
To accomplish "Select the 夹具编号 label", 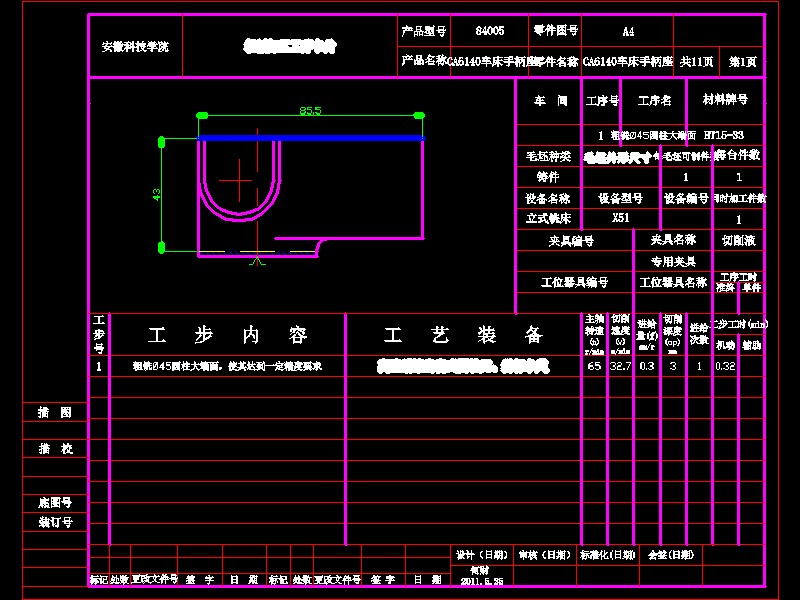I will [571, 241].
